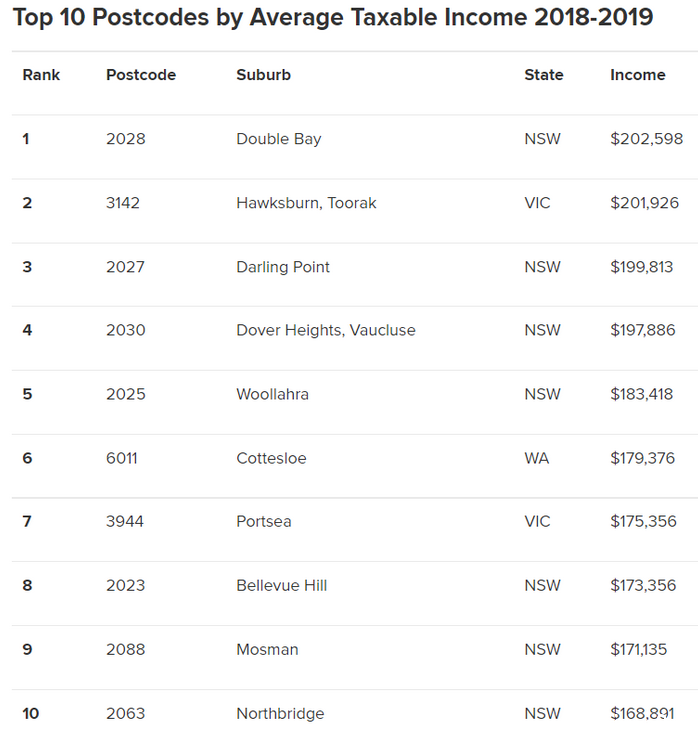Viewport: 698px width, 736px height.
Task: Click the Income column header
Action: tap(637, 75)
